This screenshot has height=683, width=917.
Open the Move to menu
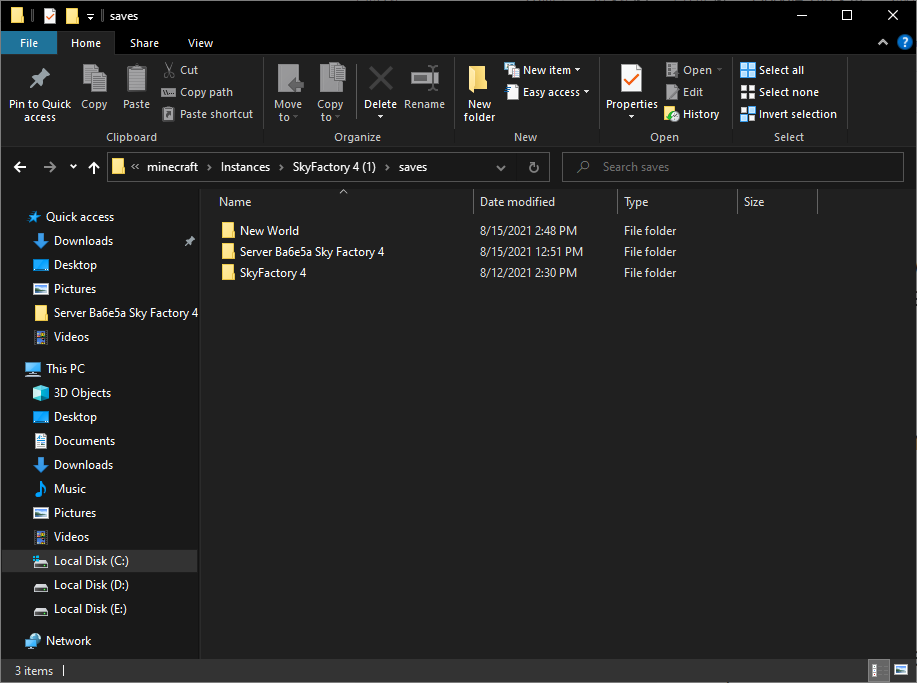(x=288, y=93)
